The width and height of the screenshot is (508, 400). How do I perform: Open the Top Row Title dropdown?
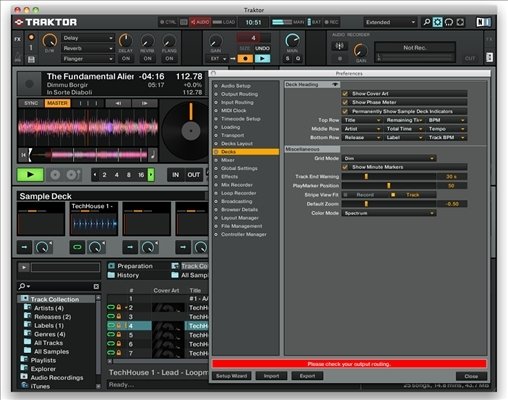(362, 120)
